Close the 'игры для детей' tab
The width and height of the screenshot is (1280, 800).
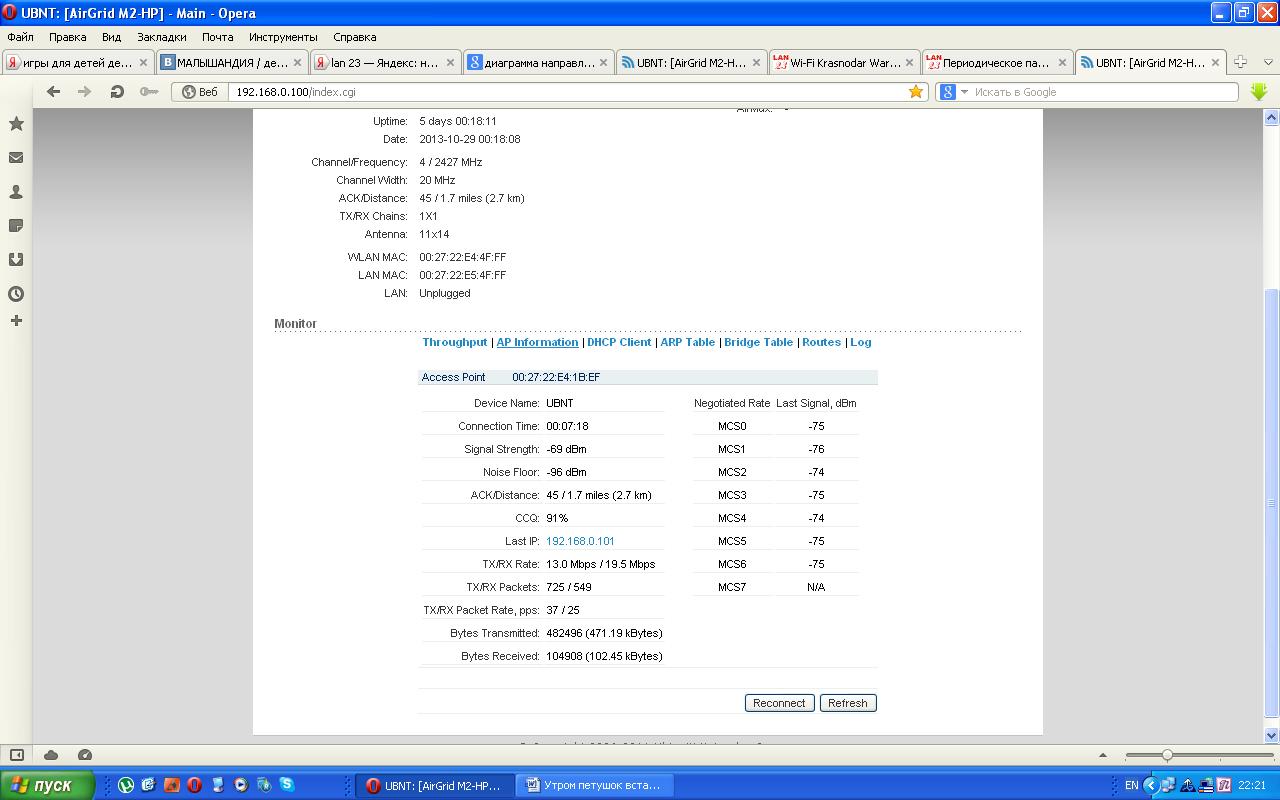pyautogui.click(x=143, y=62)
